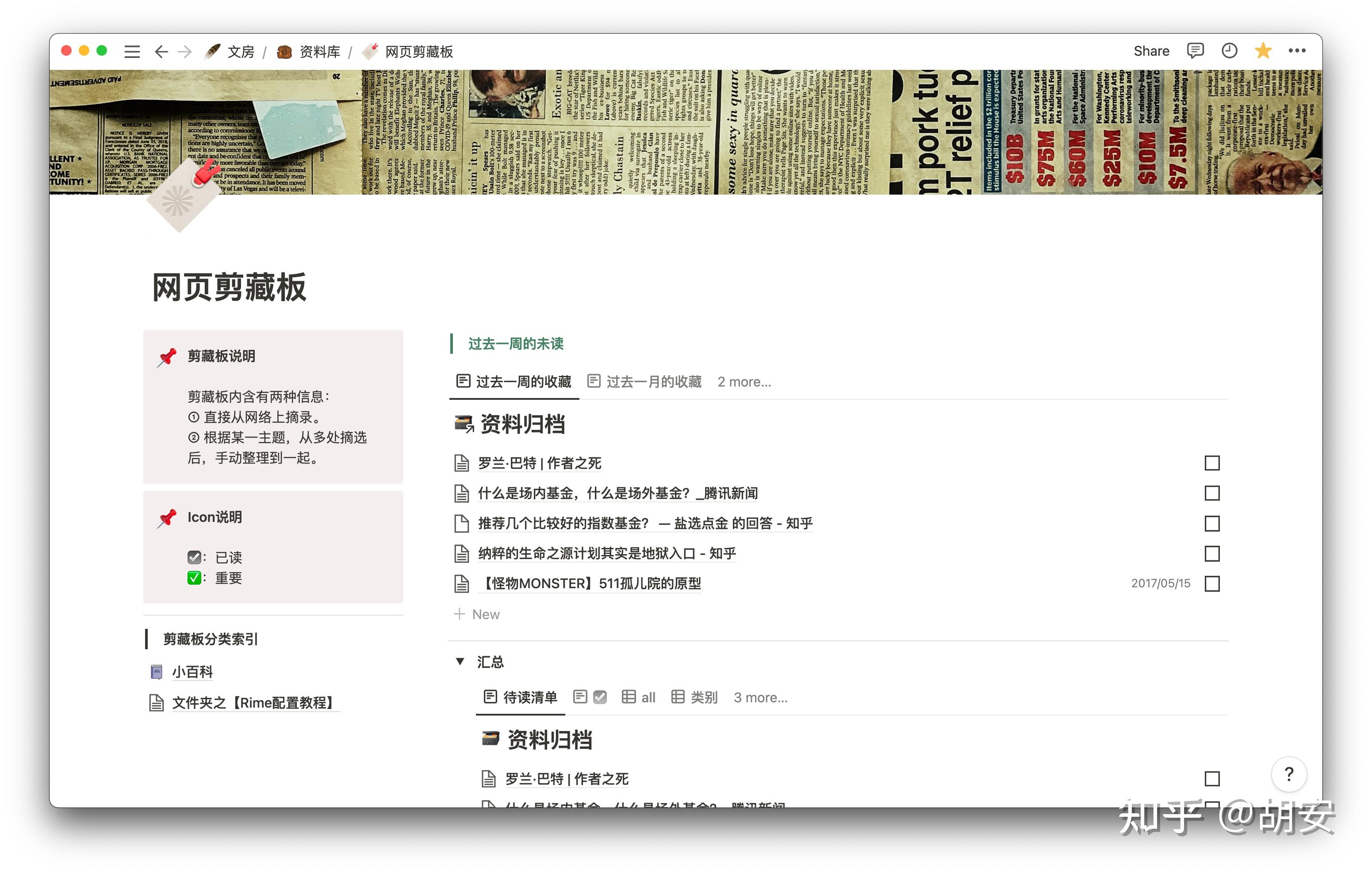The image size is (1372, 873).
Task: Expand '2 more...' views in top database
Action: pos(743,382)
